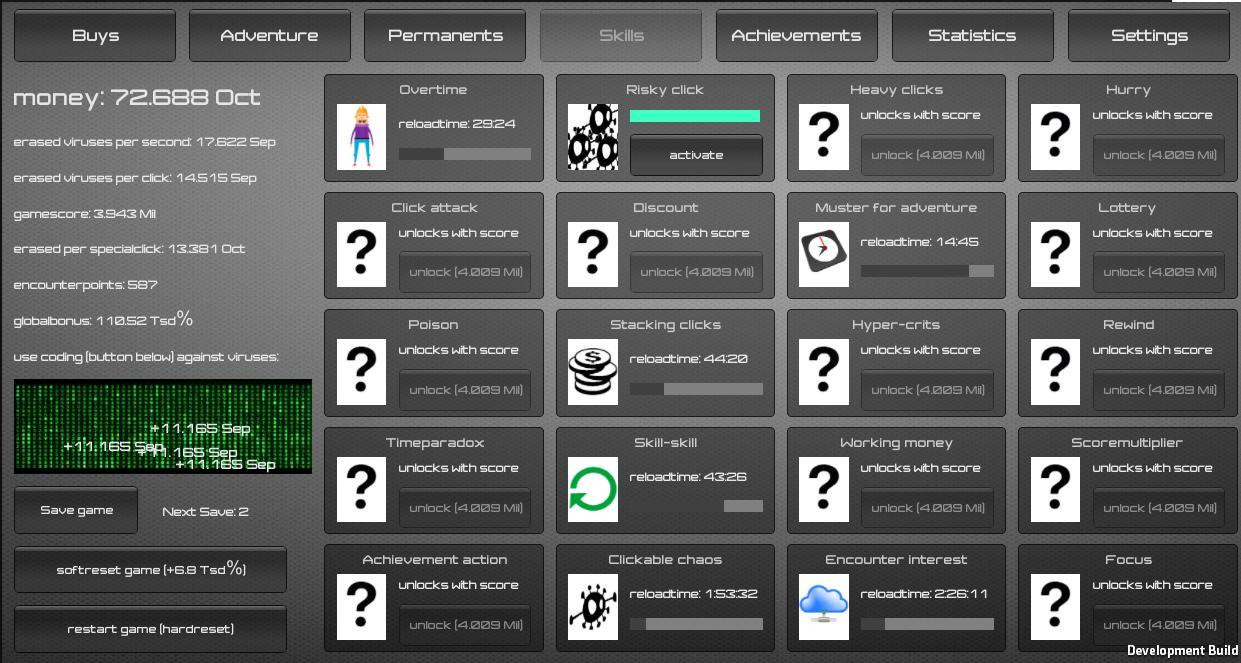Viewport: 1241px width, 663px height.
Task: Click the Muster for adventure clock icon
Action: tap(824, 254)
